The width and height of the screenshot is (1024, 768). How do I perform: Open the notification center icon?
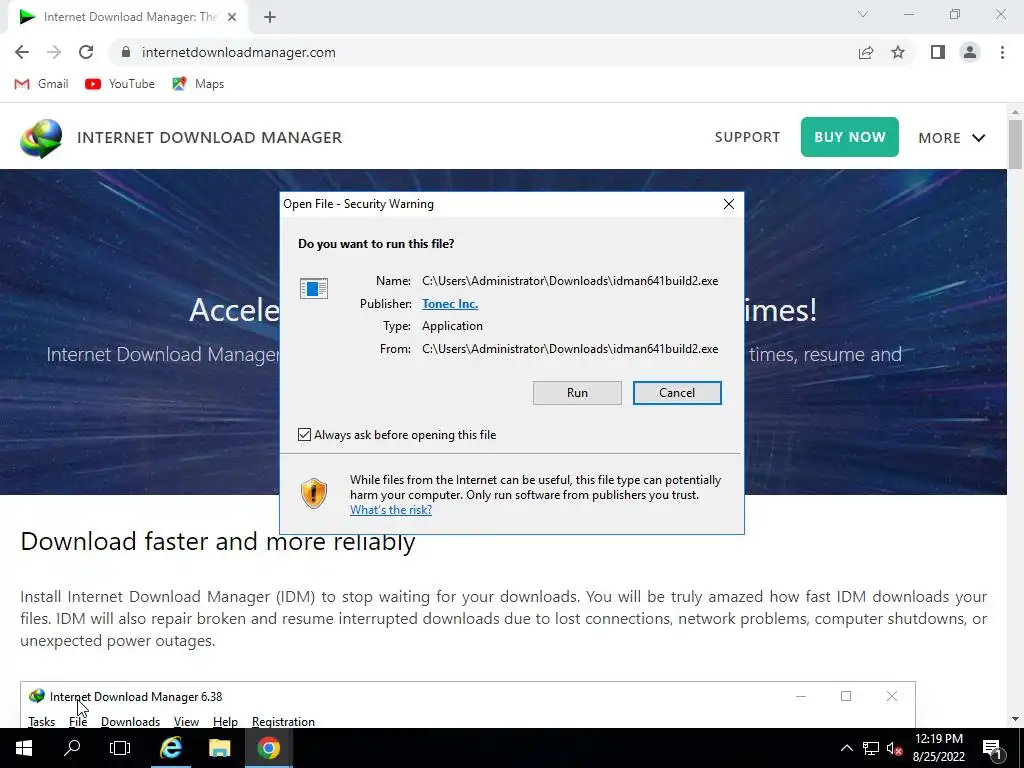(992, 748)
